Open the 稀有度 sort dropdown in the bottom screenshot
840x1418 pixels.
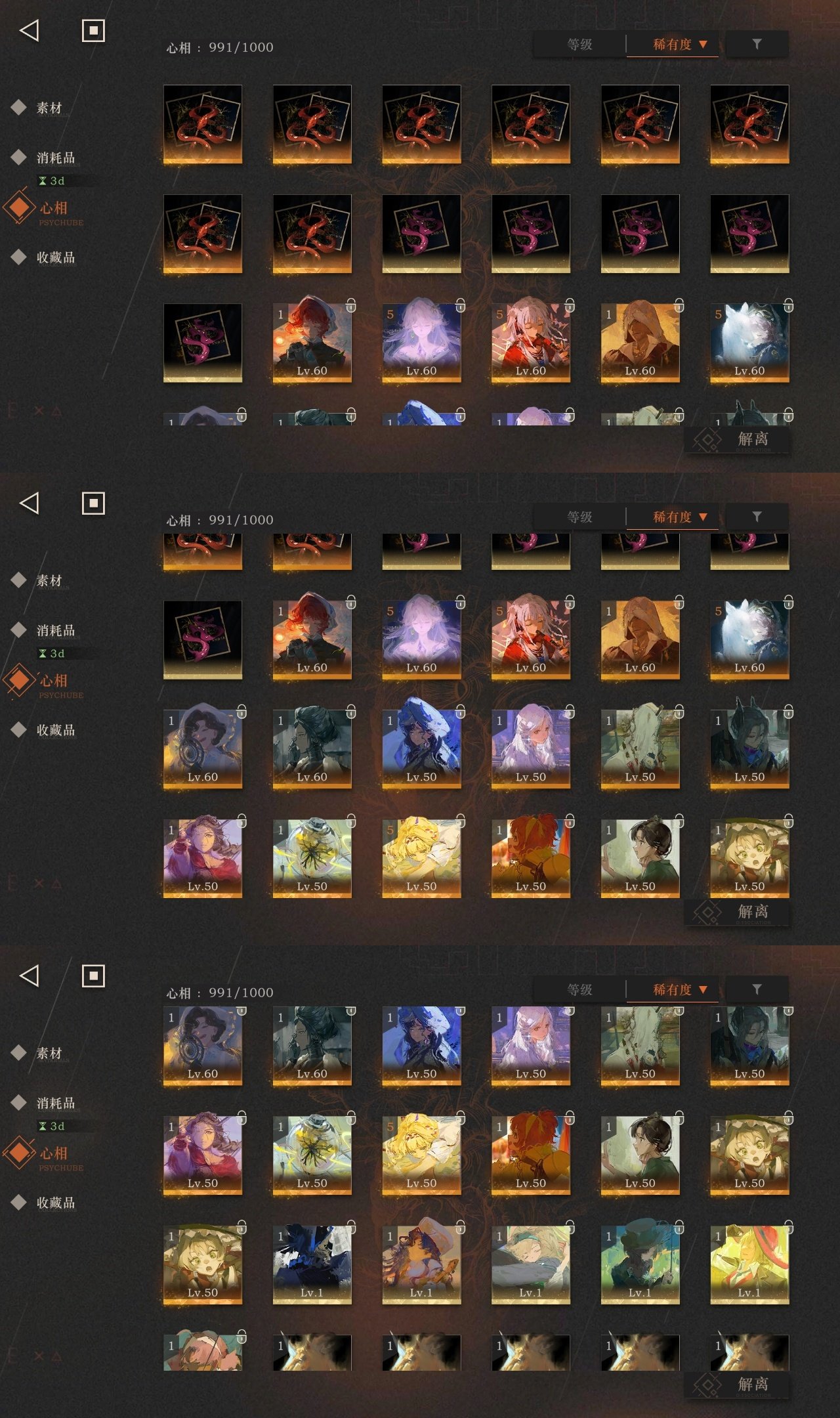click(x=673, y=989)
